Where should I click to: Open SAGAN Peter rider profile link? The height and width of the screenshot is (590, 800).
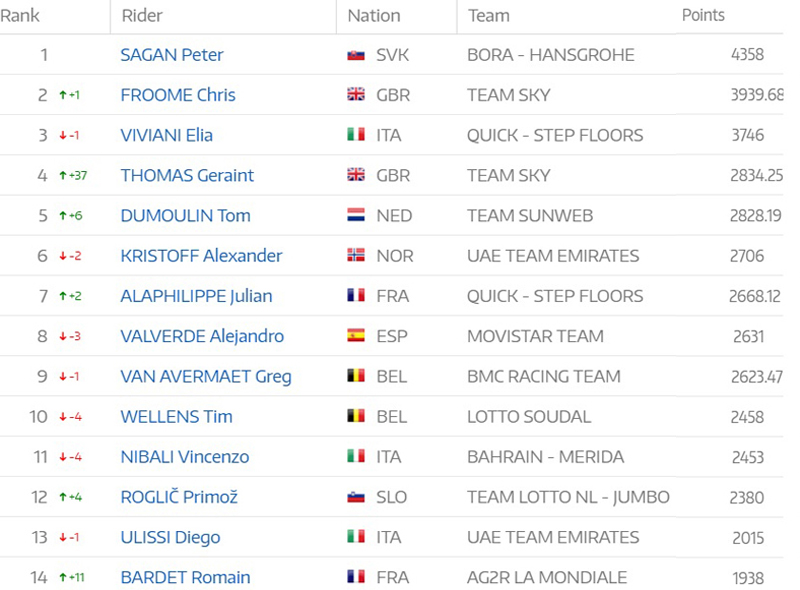click(172, 55)
